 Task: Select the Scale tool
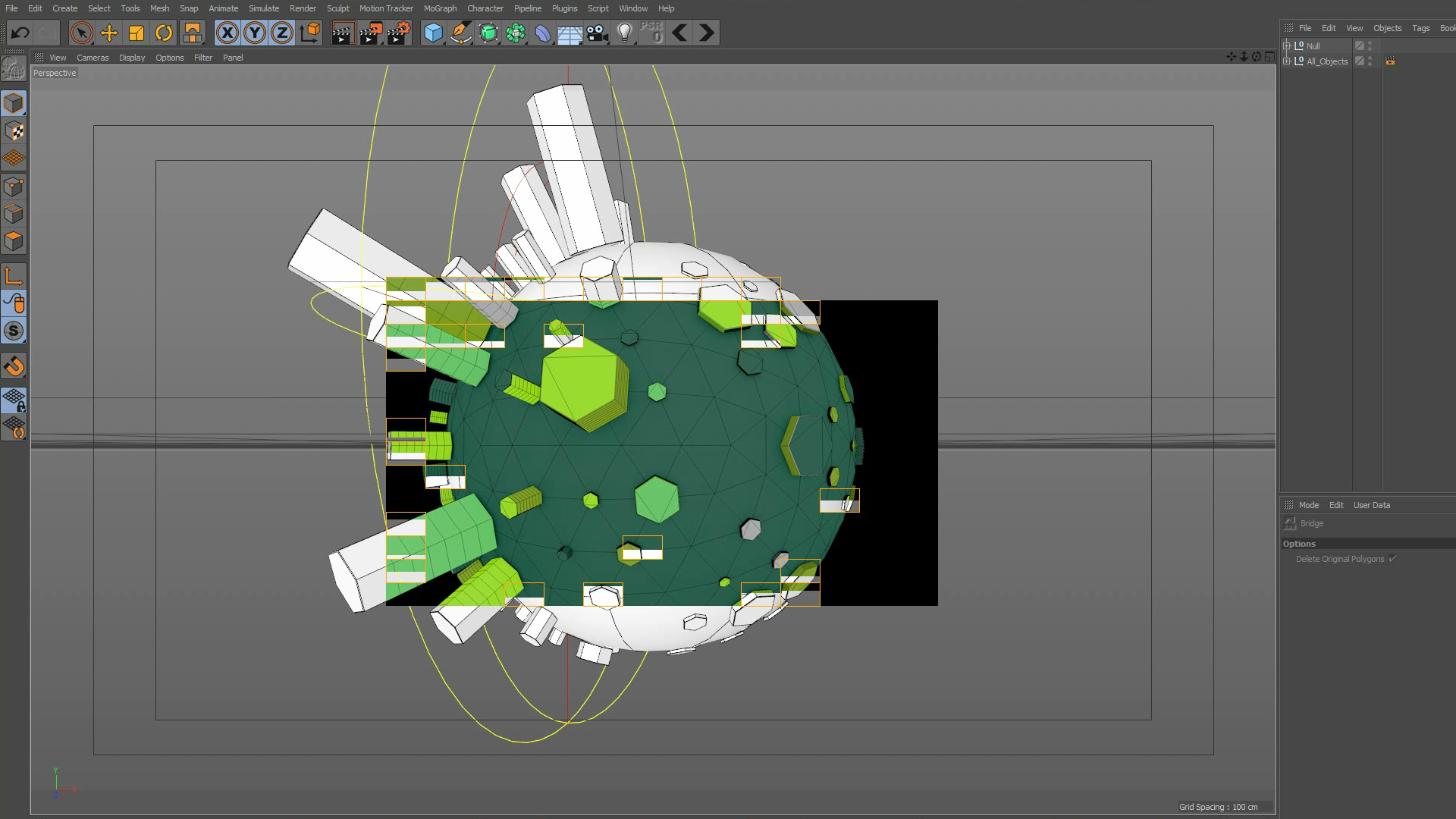136,33
